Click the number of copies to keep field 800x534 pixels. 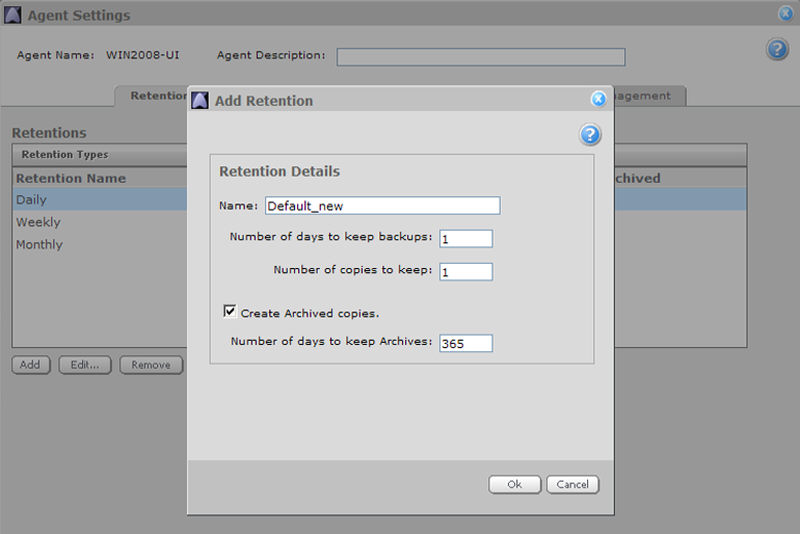point(465,271)
